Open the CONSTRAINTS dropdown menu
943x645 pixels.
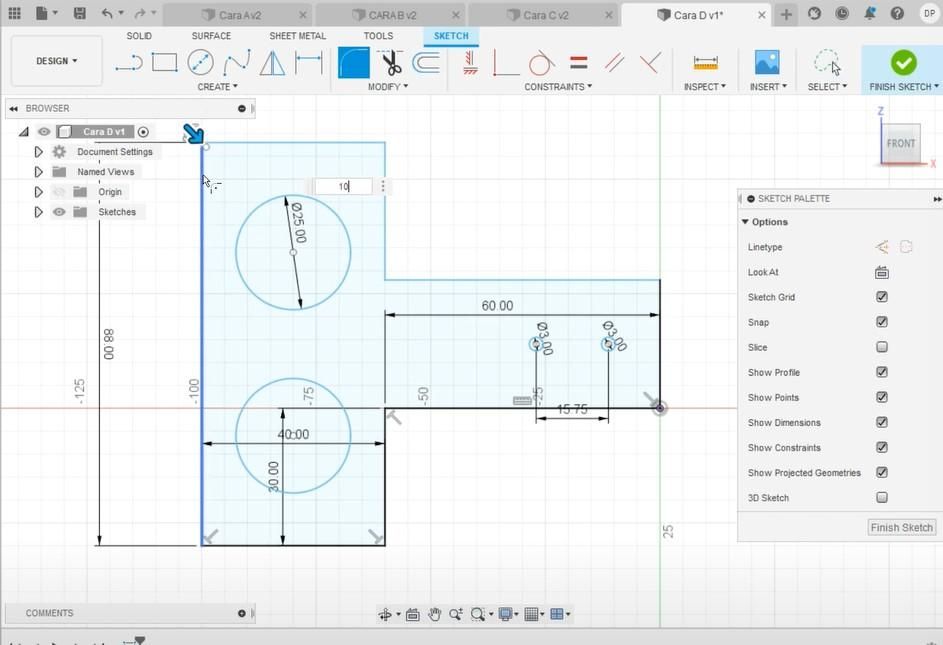pos(558,87)
